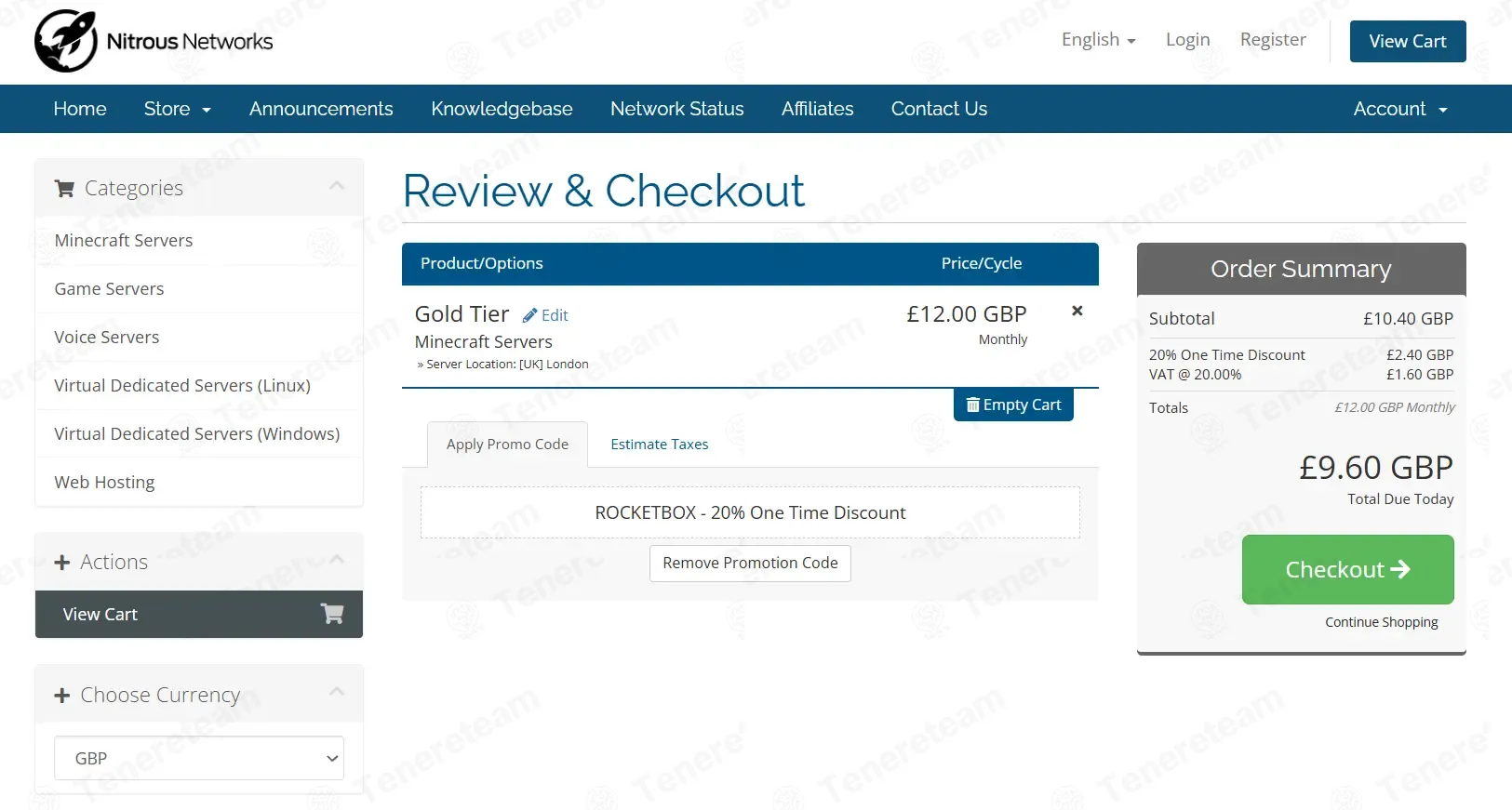Click the ROCKETBOX promo code text
This screenshot has height=810, width=1512.
click(750, 512)
